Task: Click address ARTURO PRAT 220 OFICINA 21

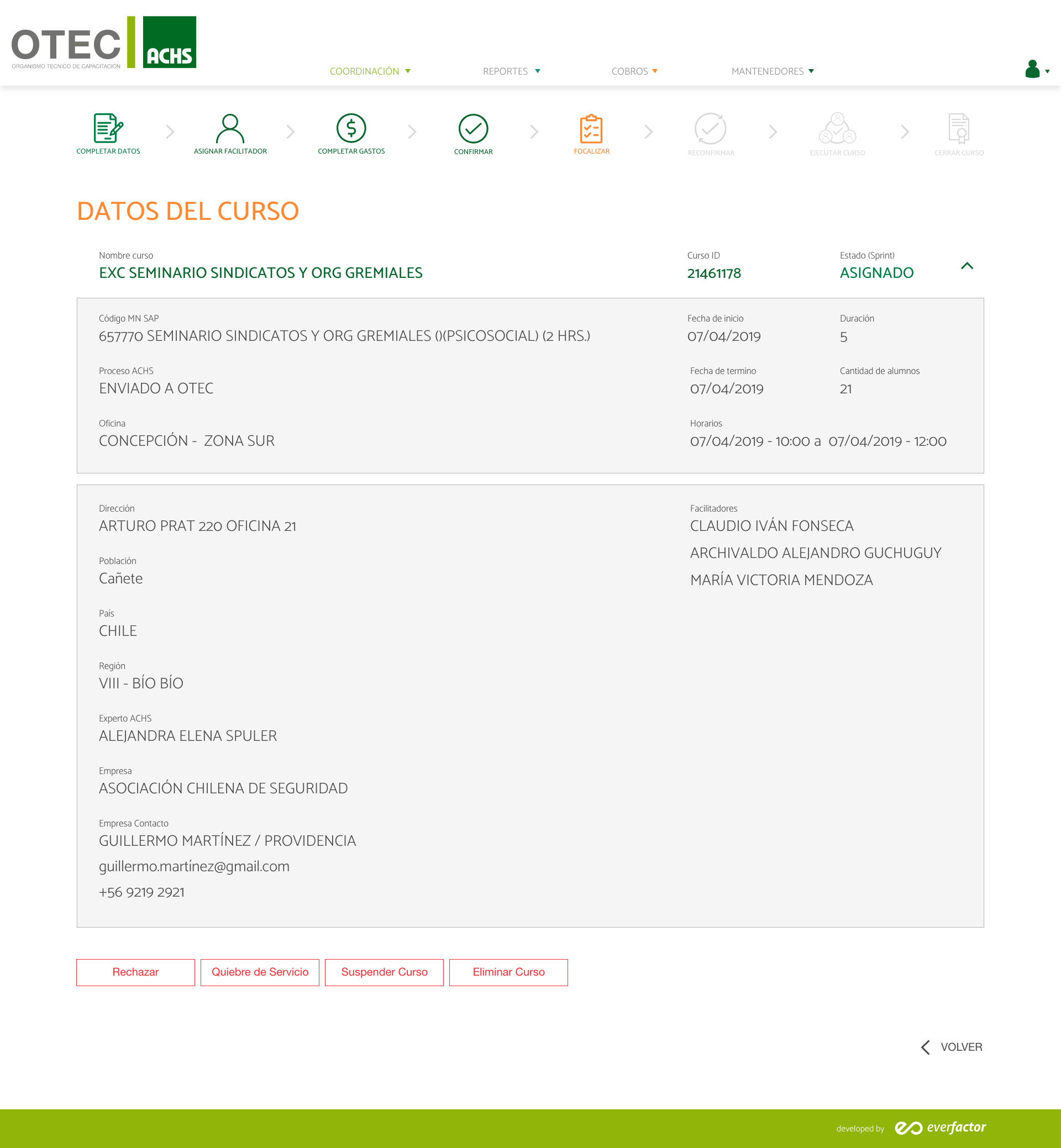Action: (197, 526)
